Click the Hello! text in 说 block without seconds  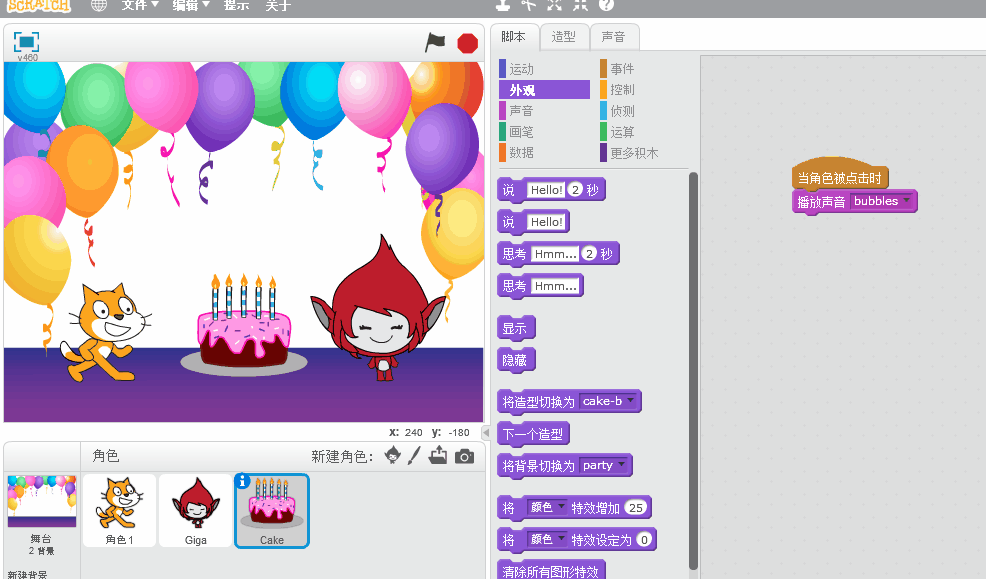click(x=546, y=222)
